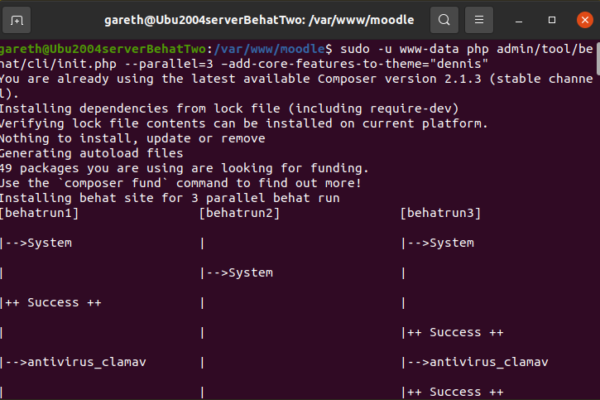Minimize the terminal window
600x400 pixels.
click(x=518, y=20)
